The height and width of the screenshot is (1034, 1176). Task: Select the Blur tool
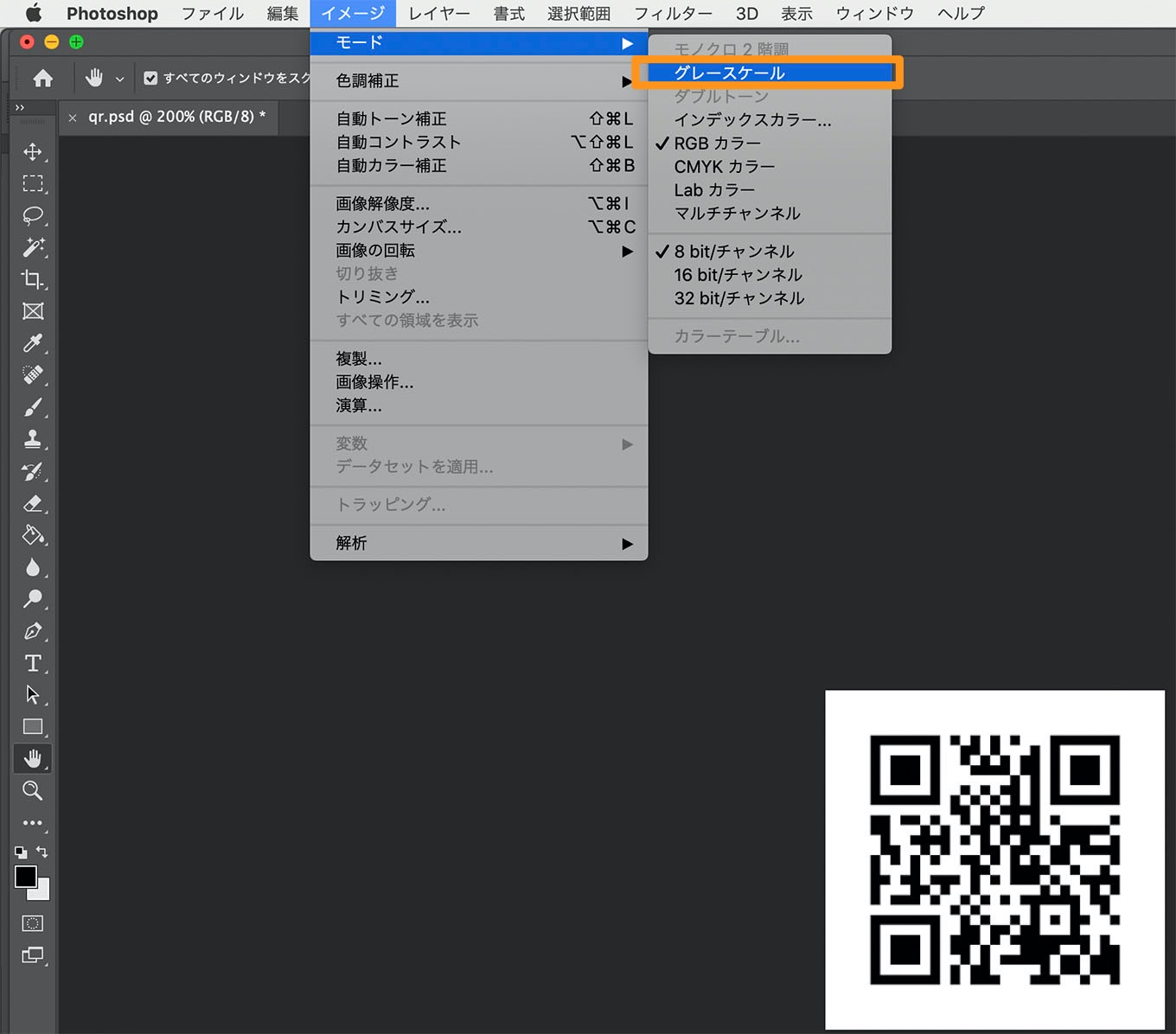tap(33, 568)
